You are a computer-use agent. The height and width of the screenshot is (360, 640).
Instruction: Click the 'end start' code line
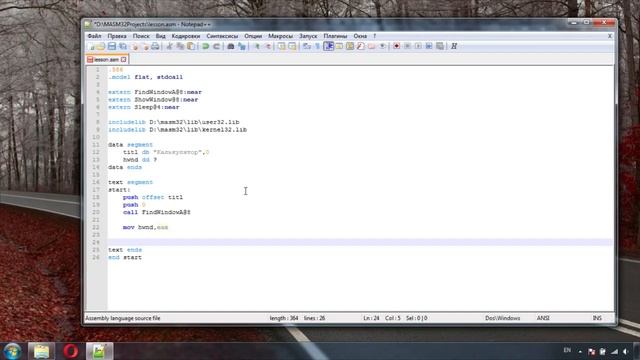tap(125, 258)
